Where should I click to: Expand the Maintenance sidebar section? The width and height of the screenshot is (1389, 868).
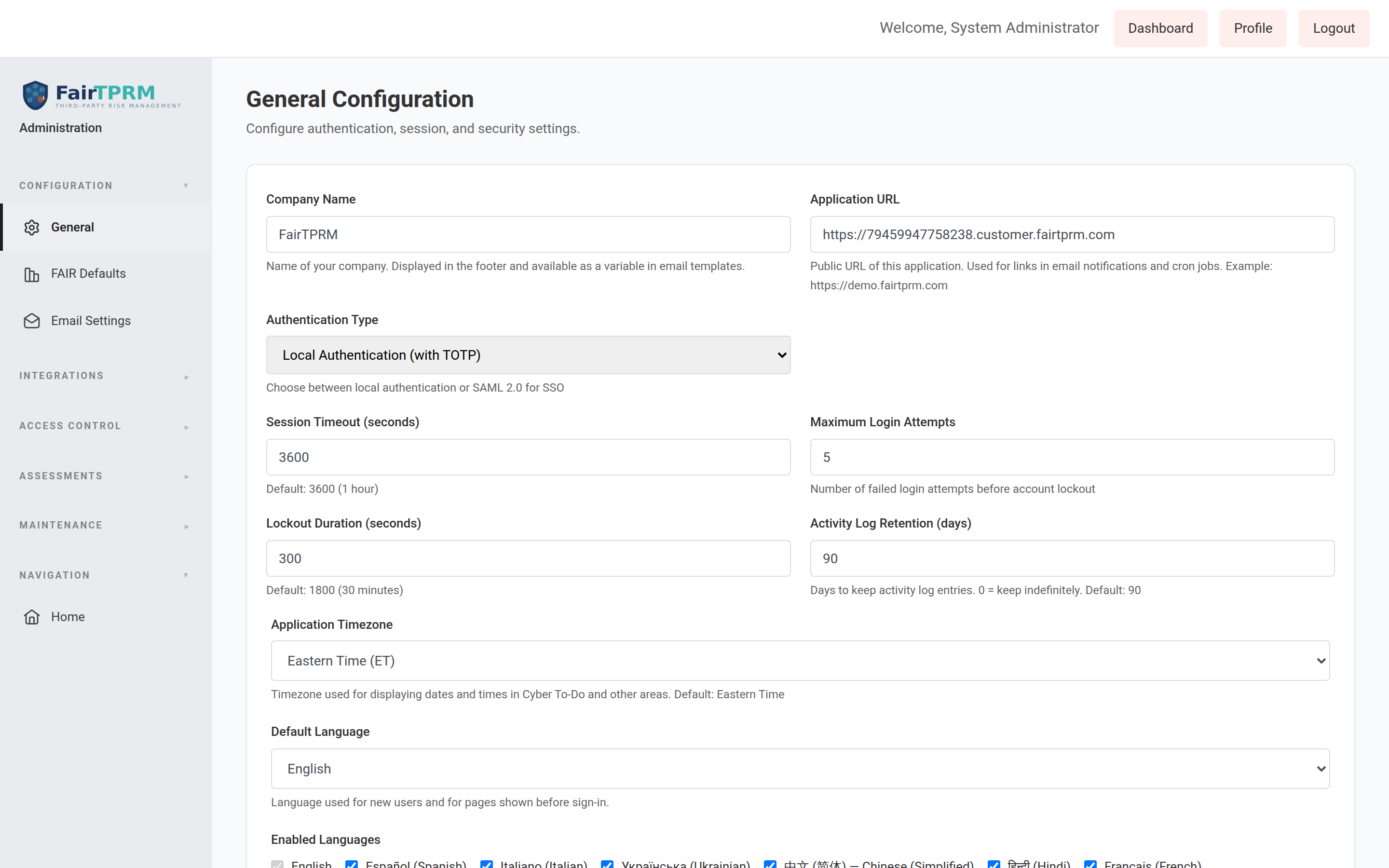105,525
